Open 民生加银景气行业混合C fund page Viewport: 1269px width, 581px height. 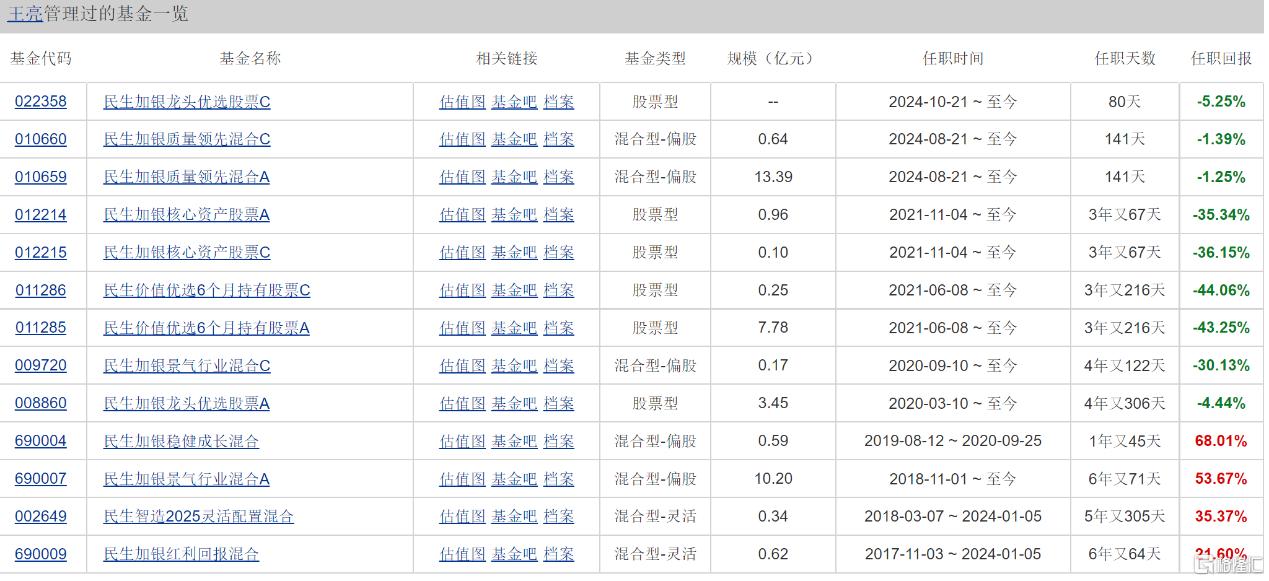coord(187,366)
